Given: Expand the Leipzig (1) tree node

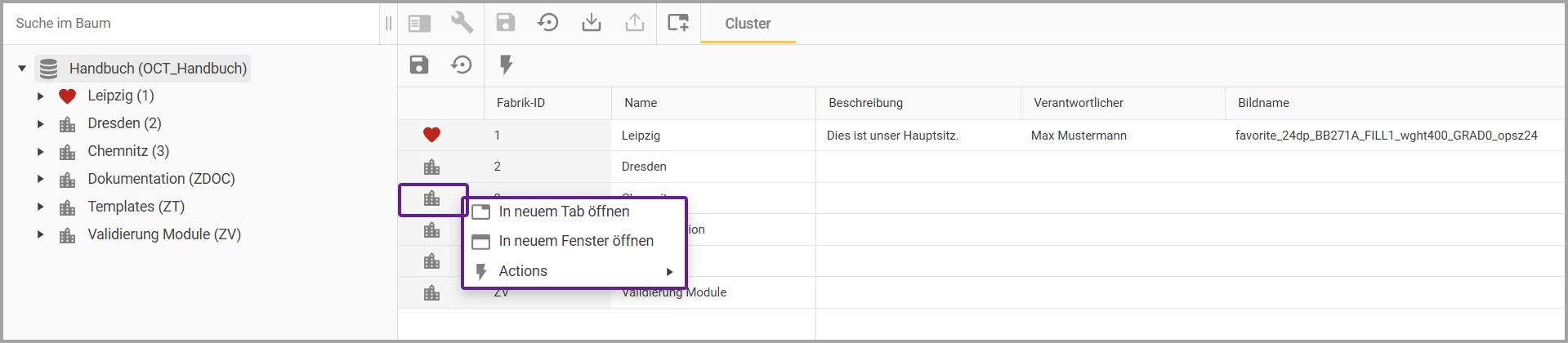Looking at the screenshot, I should 40,96.
